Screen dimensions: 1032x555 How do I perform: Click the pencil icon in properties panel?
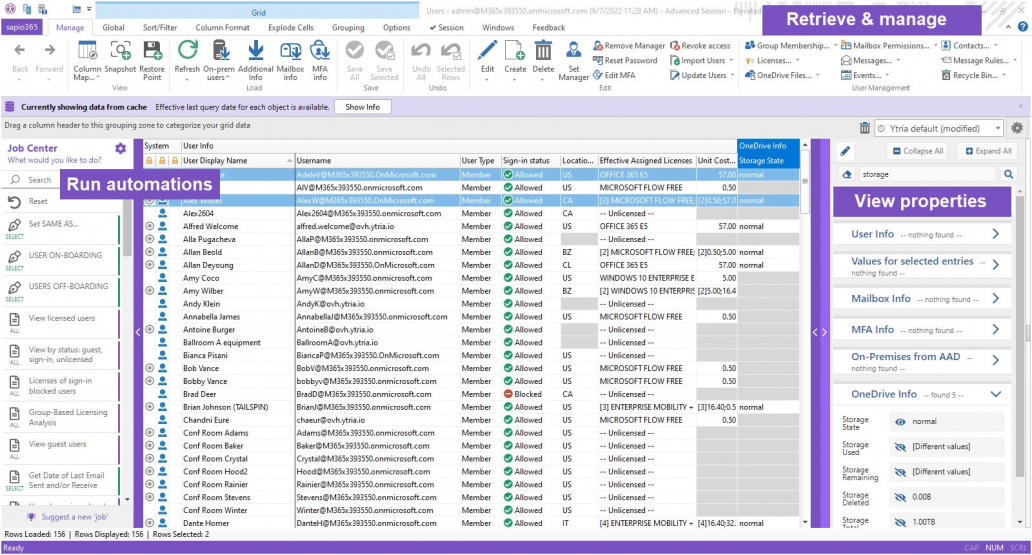coord(846,151)
